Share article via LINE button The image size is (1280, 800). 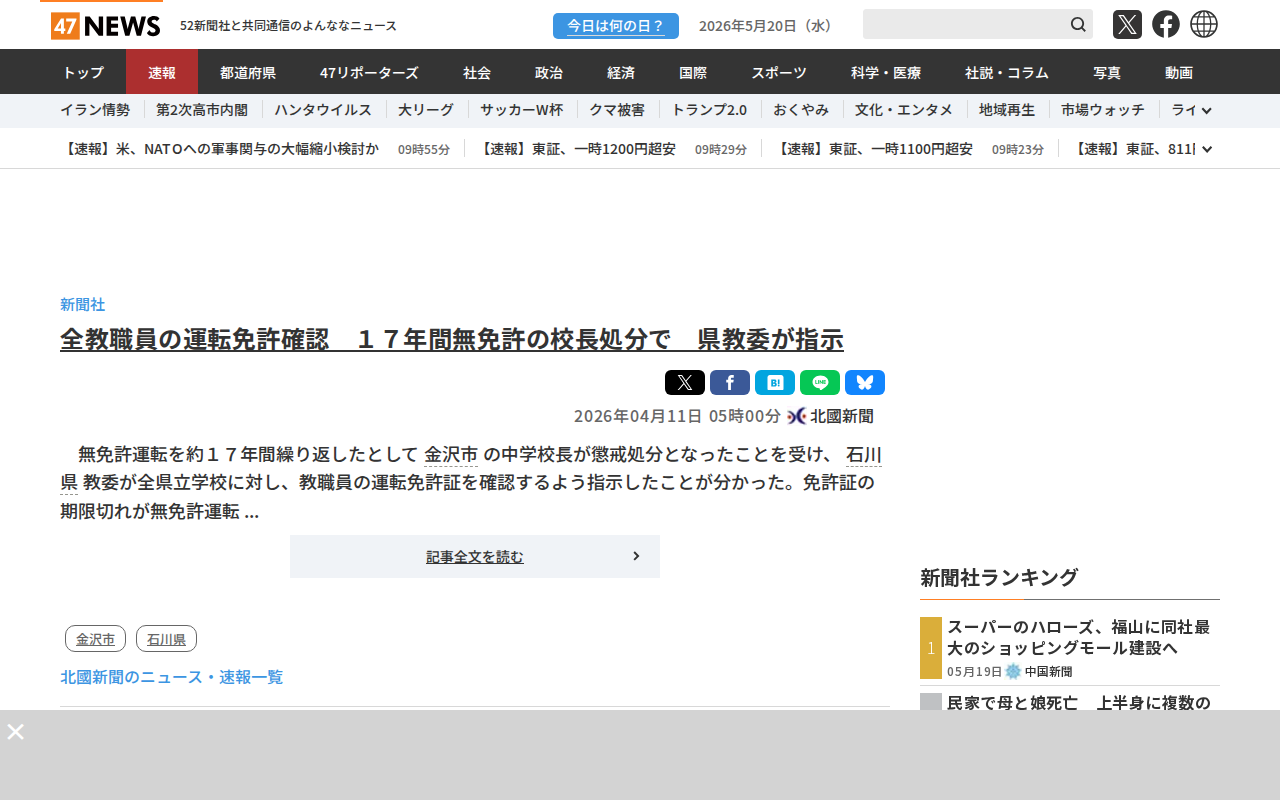click(820, 382)
